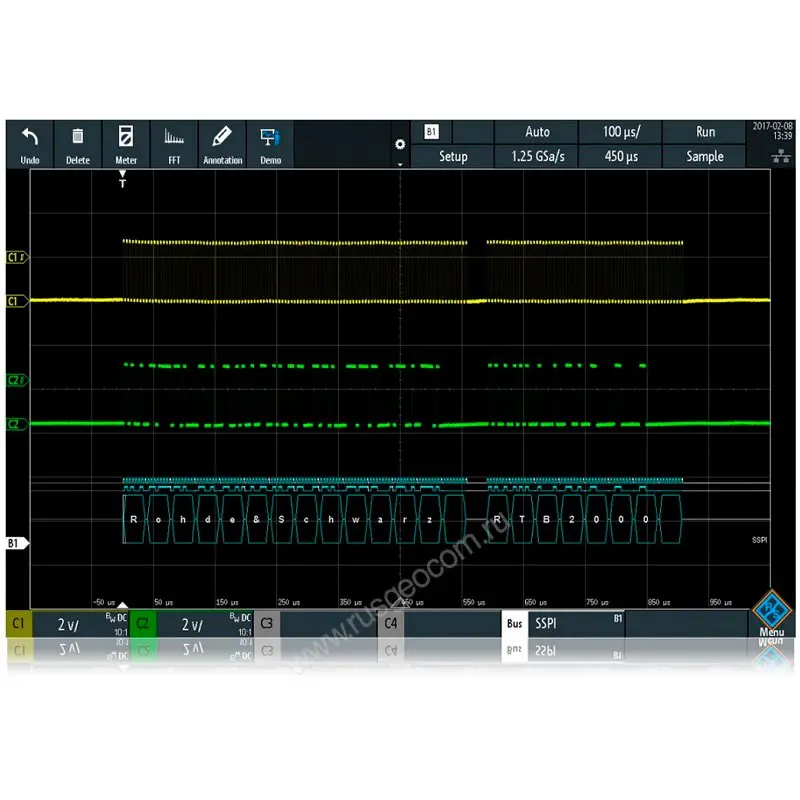The image size is (800, 800).
Task: Open the B1 Setup menu
Action: click(x=453, y=156)
